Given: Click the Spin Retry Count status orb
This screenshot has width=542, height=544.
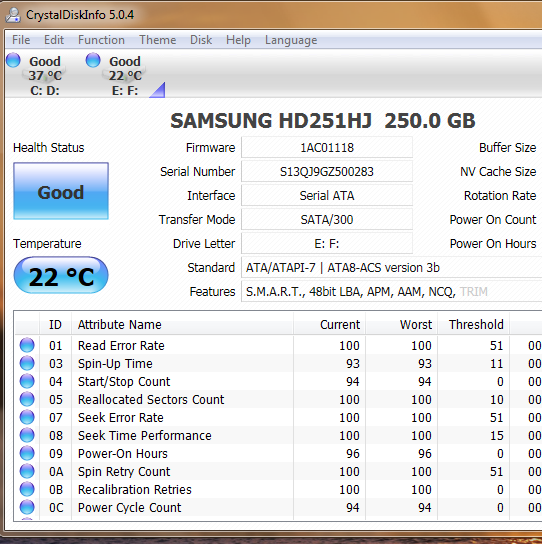Looking at the screenshot, I should coord(27,471).
